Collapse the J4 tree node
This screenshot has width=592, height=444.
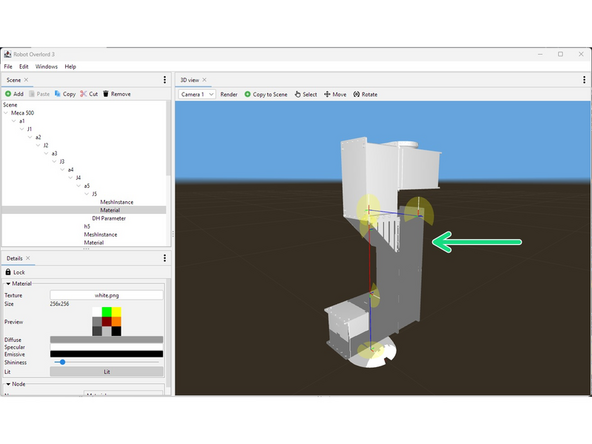click(71, 177)
